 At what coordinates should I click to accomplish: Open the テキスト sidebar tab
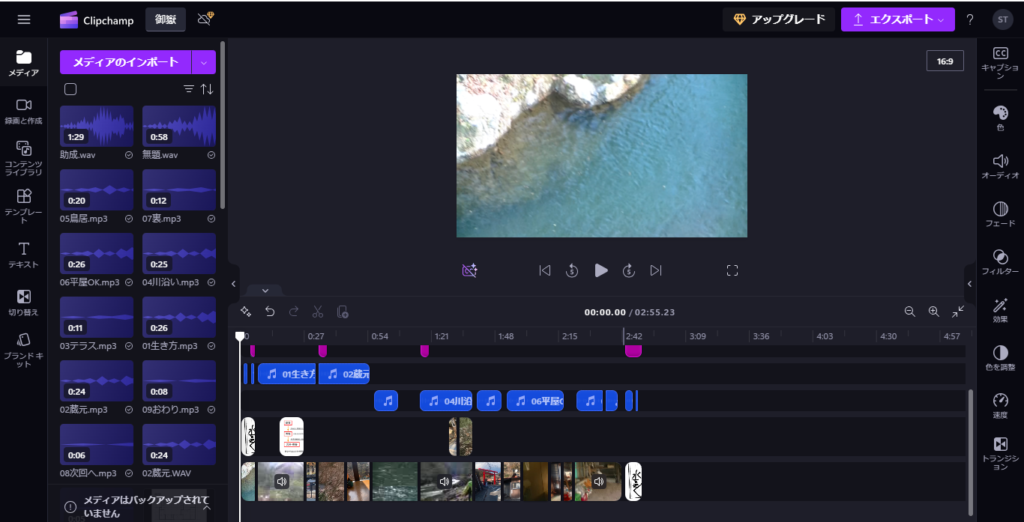pos(24,255)
